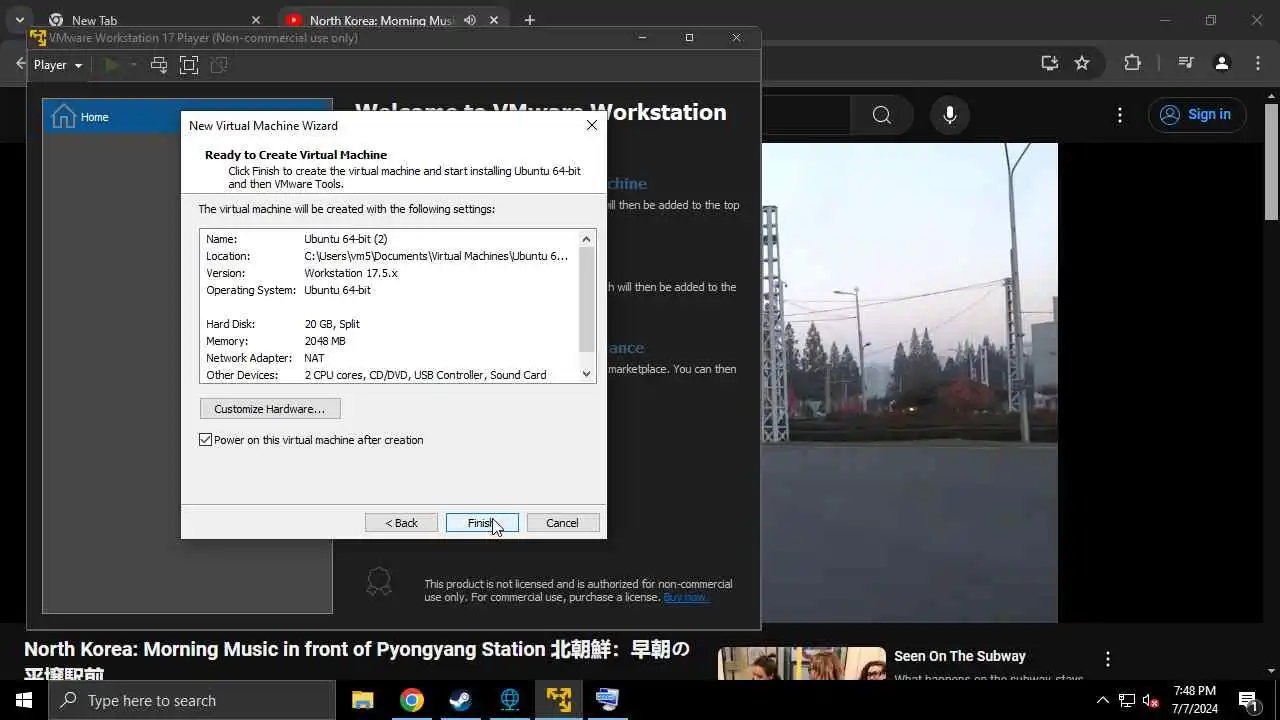
Task: Open the notification center icon
Action: (x=1248, y=700)
